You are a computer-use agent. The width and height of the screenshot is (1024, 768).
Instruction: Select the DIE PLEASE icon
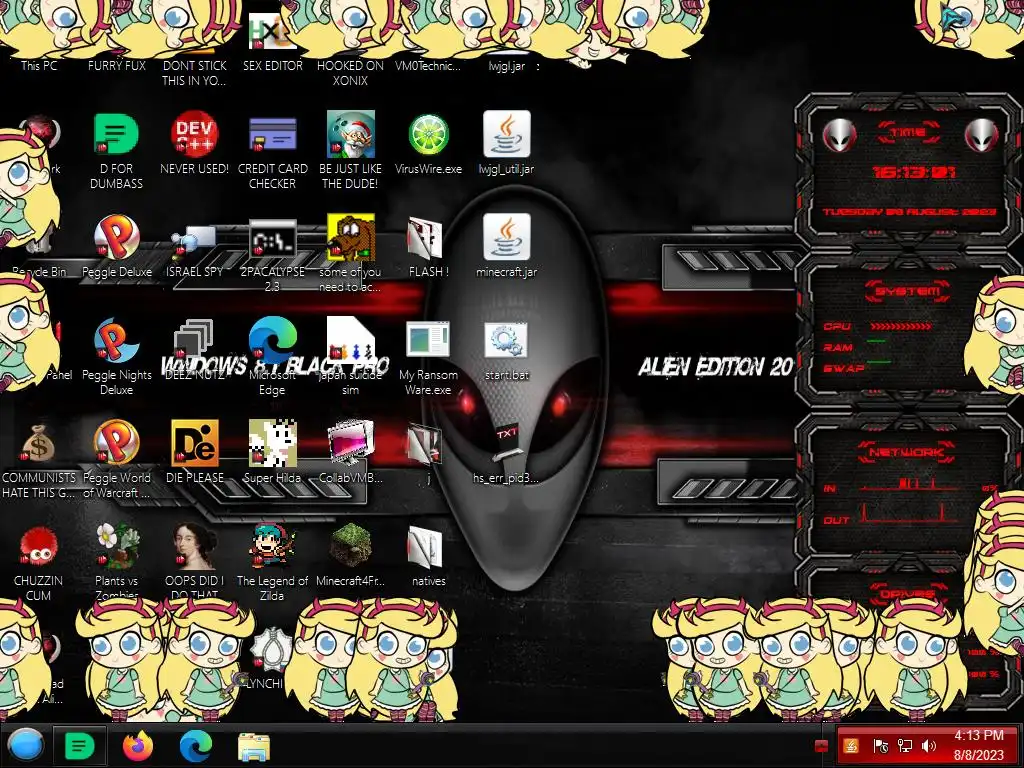tap(195, 443)
